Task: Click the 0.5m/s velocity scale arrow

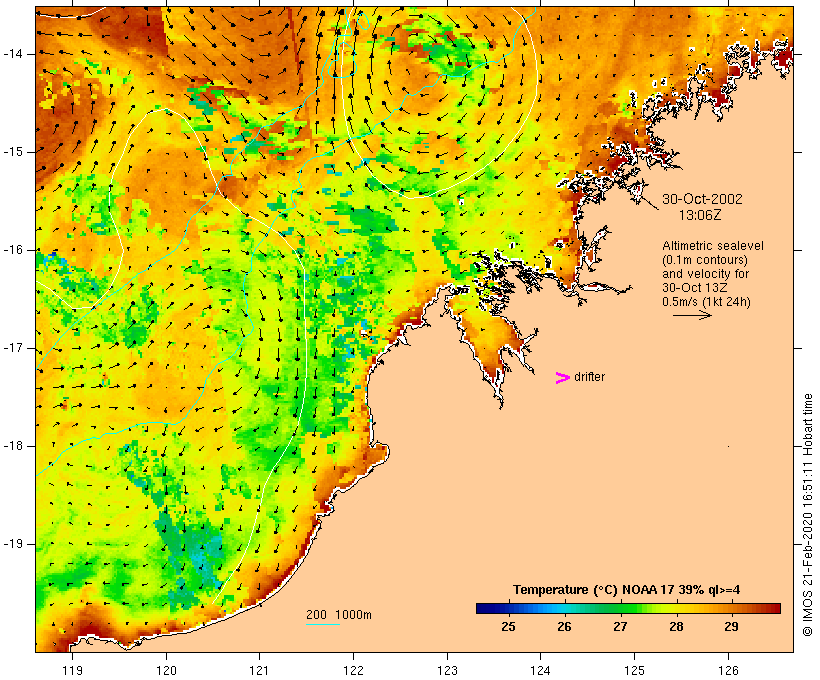Action: point(692,315)
